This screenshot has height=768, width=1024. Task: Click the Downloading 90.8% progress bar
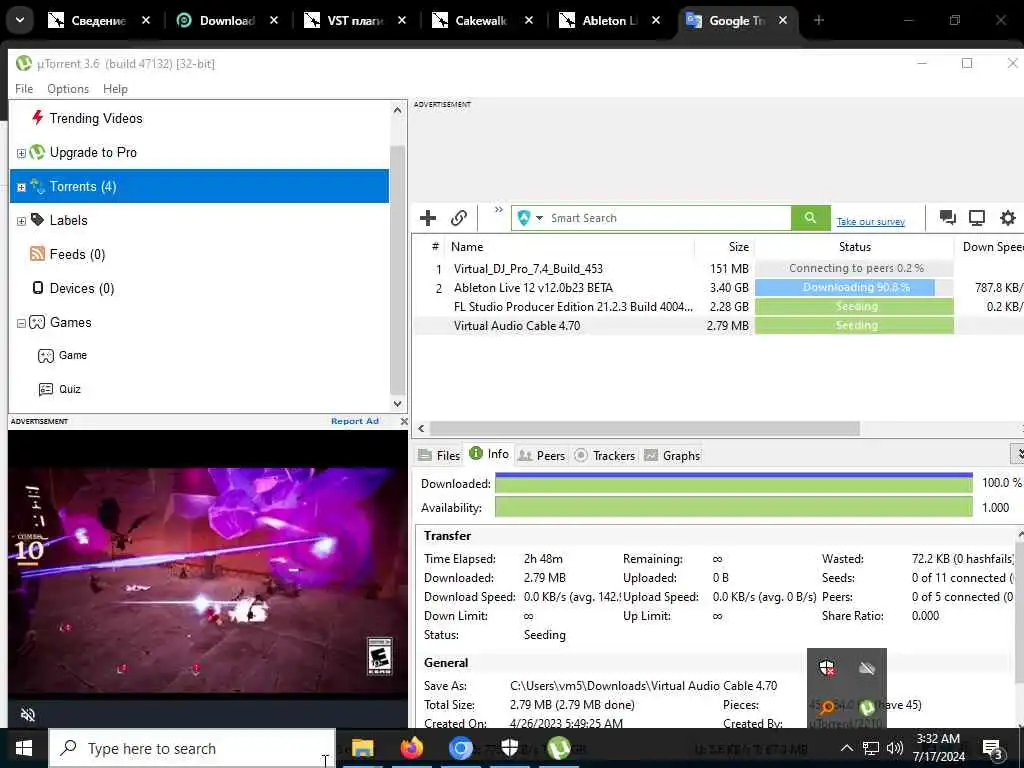[854, 287]
